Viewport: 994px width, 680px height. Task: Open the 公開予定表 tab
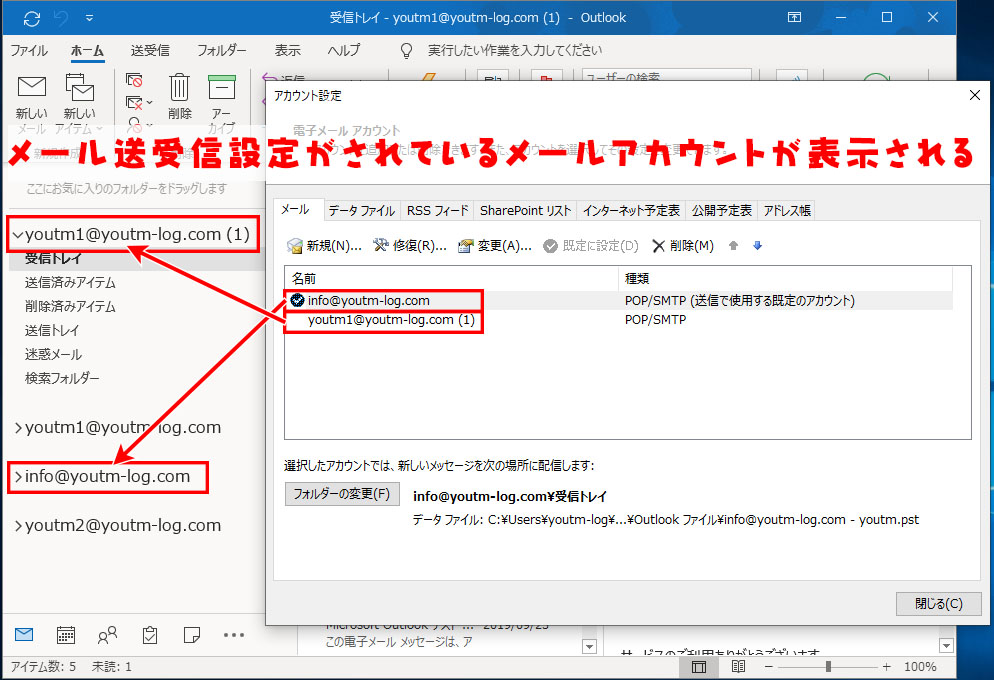[x=721, y=210]
